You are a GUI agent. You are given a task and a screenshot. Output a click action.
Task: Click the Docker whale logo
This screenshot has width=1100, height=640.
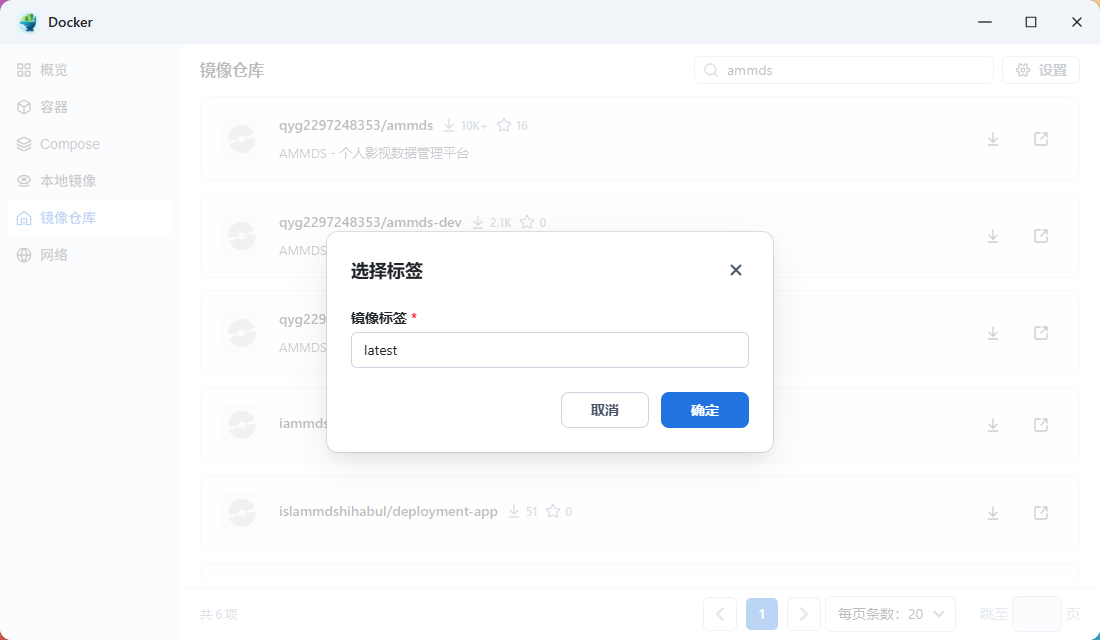click(x=27, y=21)
